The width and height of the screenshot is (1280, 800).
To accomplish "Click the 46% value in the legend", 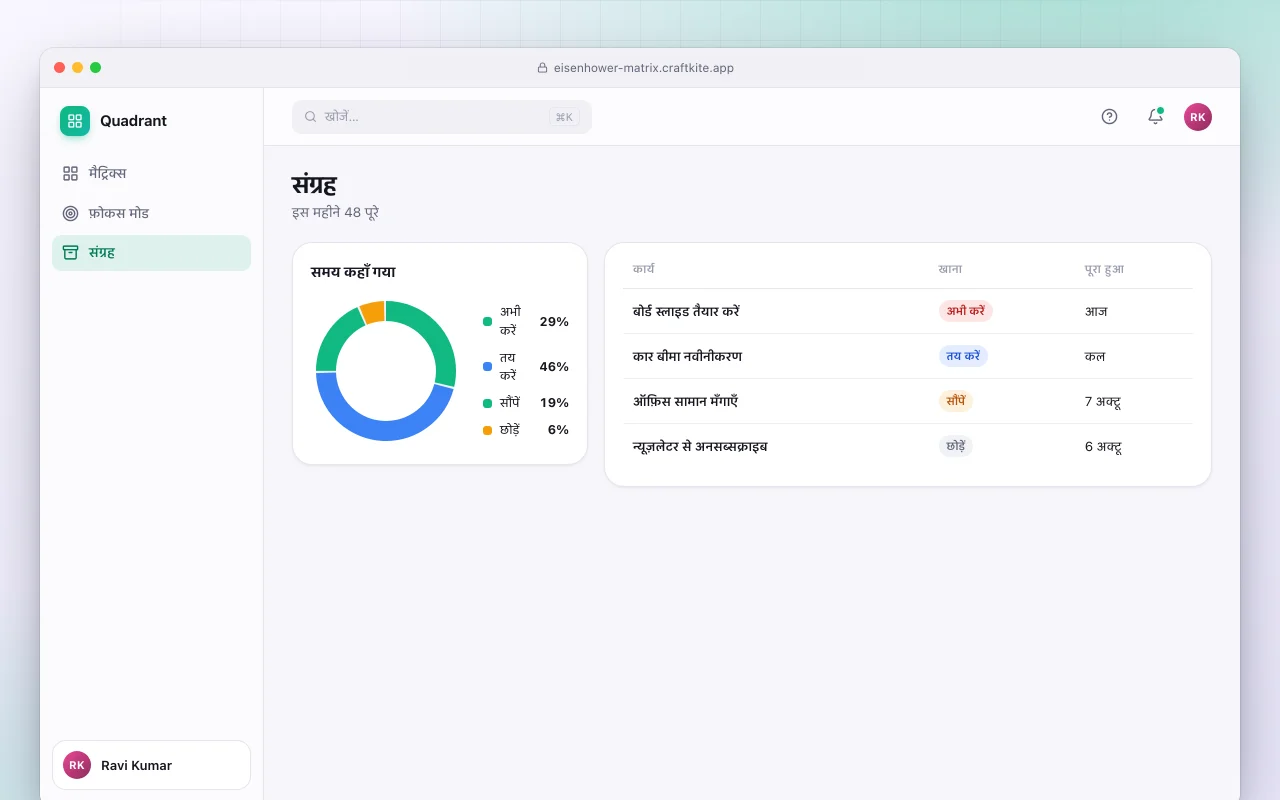I will tap(554, 366).
